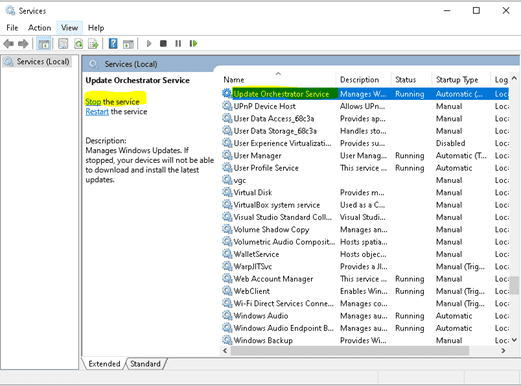Select the User Data Access_68c3a service
The width and height of the screenshot is (521, 386).
[x=365, y=118]
